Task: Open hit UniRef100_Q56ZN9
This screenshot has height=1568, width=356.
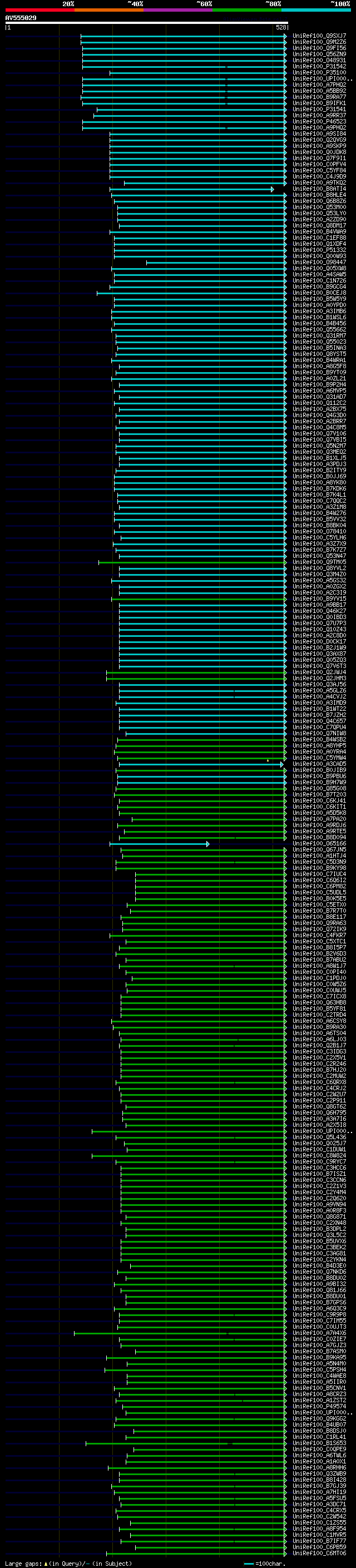Action: [319, 54]
